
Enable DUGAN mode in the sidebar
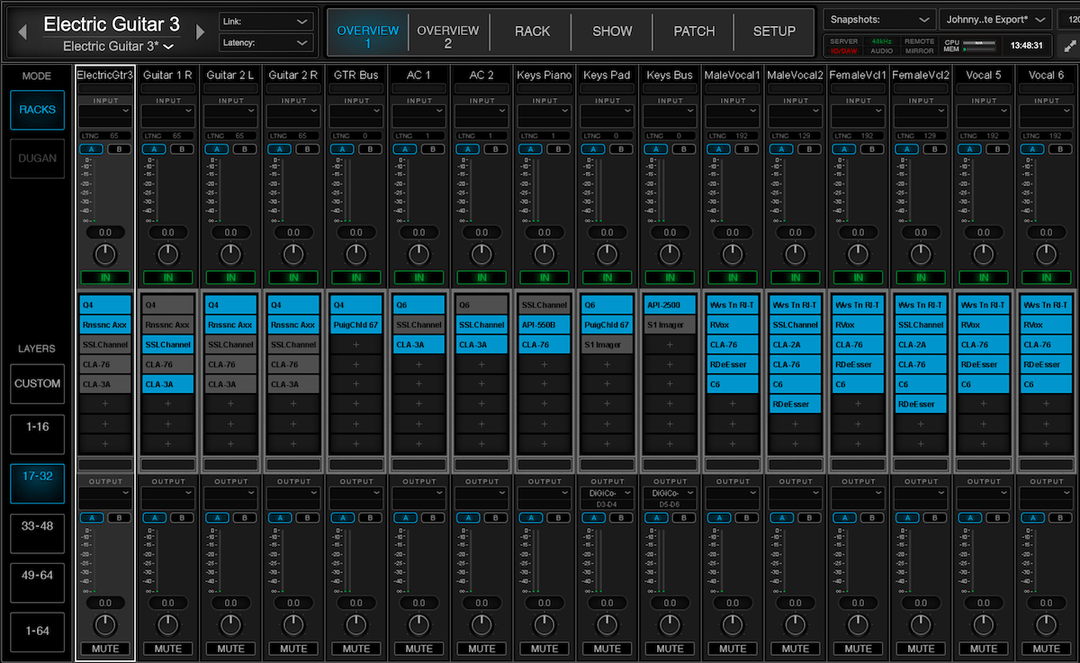click(37, 158)
